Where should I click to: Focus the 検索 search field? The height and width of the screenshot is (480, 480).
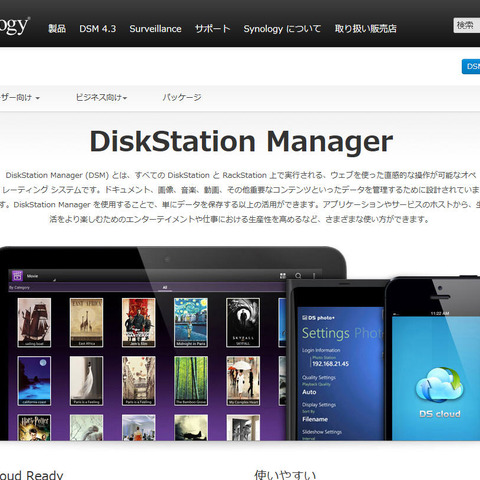pos(467,25)
